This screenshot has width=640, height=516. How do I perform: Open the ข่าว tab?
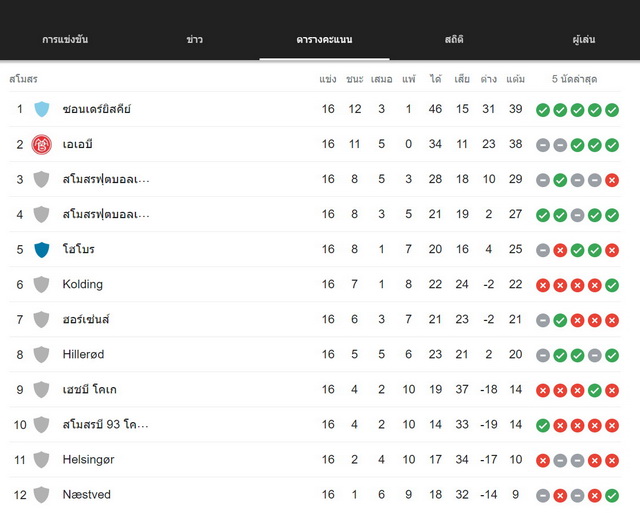[x=194, y=40]
